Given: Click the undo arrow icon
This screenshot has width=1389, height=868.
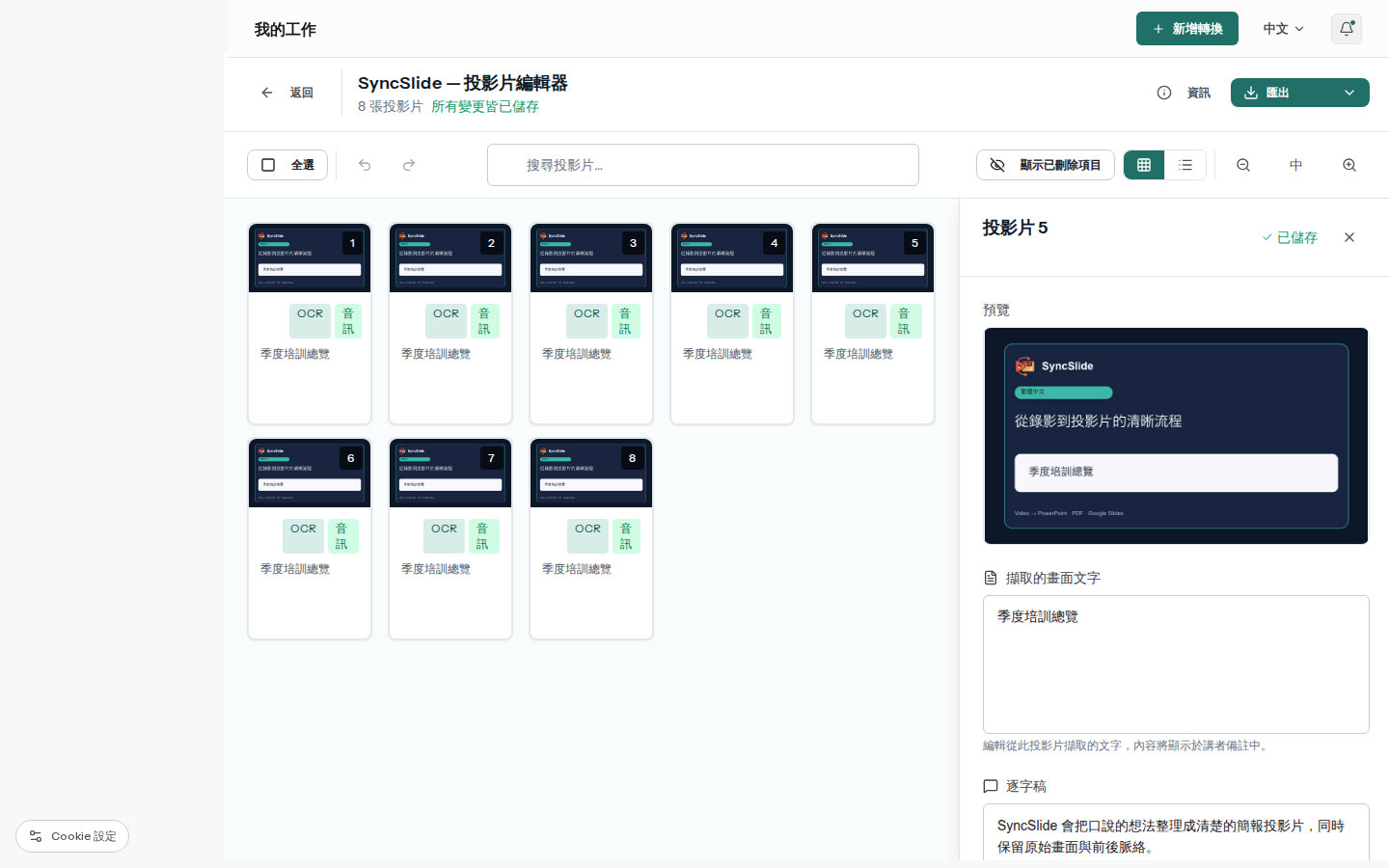Looking at the screenshot, I should tap(365, 165).
